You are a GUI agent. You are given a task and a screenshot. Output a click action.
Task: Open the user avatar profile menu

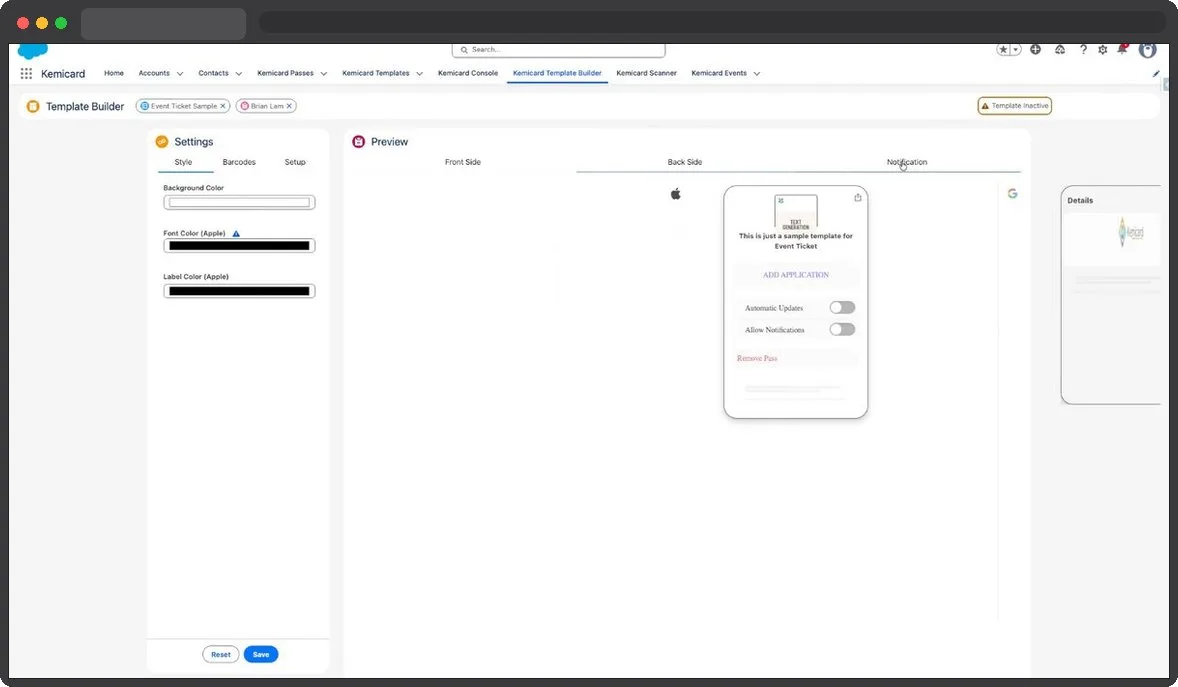tap(1147, 50)
